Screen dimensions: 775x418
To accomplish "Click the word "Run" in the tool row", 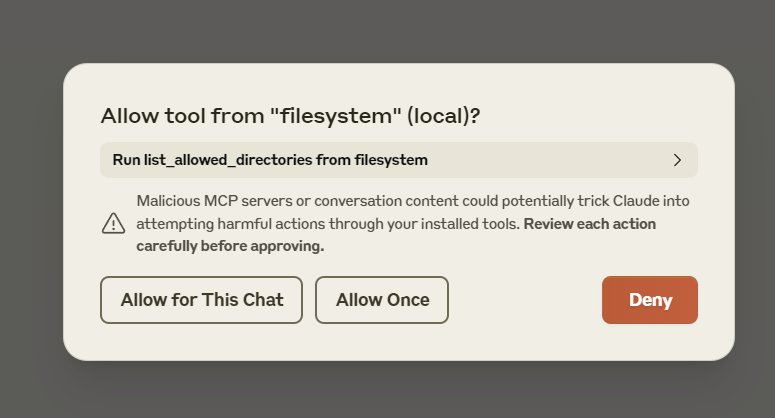I will 126,160.
